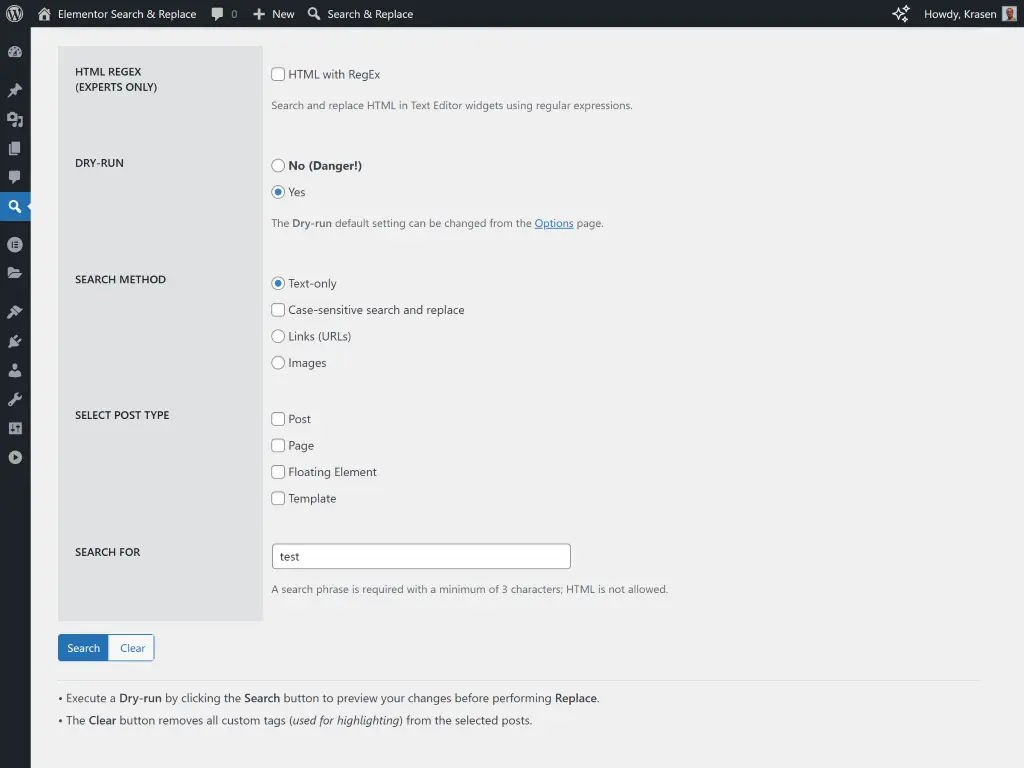Select the No (Danger!) dry-run option
Image resolution: width=1024 pixels, height=768 pixels.
pyautogui.click(x=278, y=165)
